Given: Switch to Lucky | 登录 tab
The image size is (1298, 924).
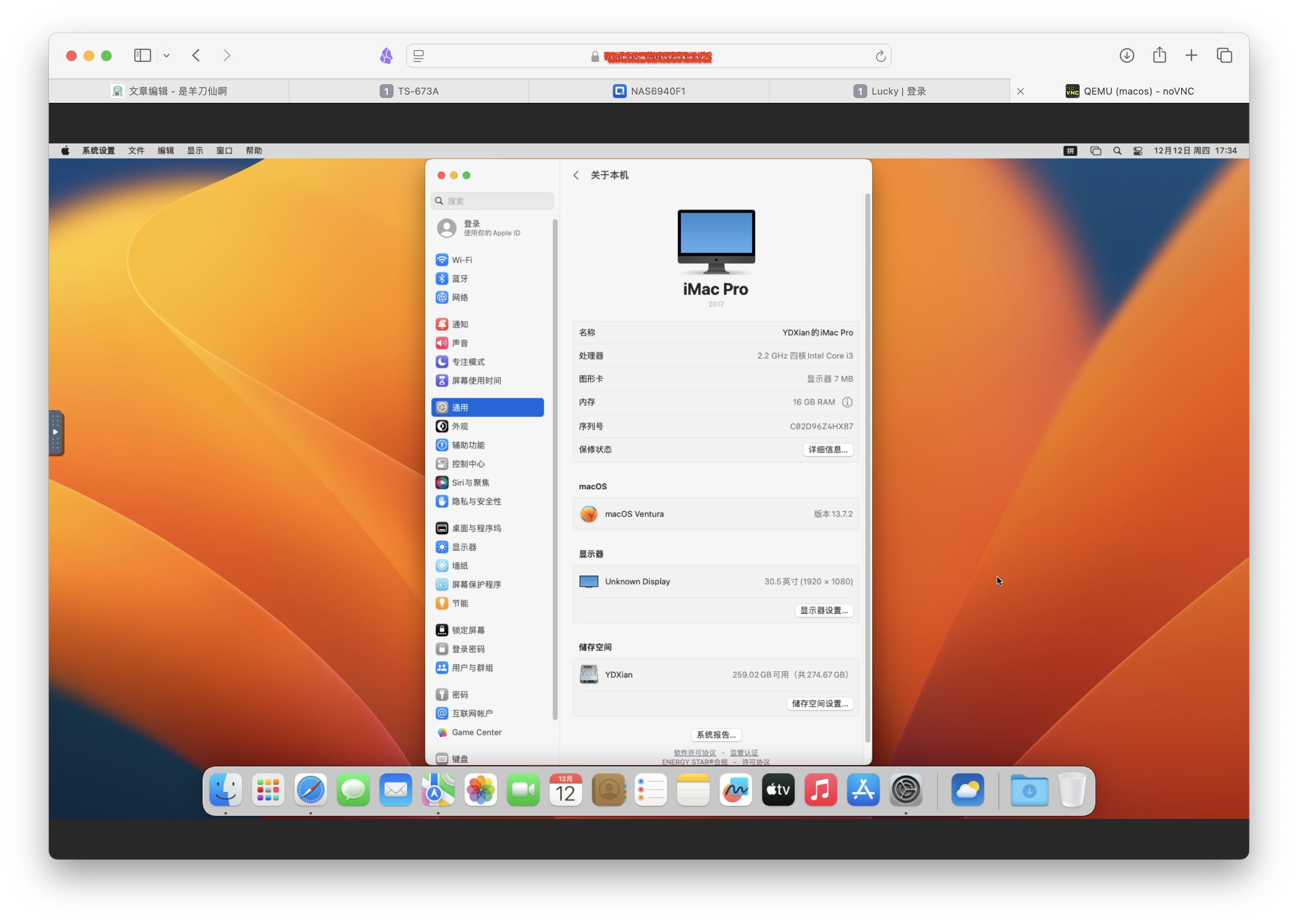Looking at the screenshot, I should click(890, 91).
